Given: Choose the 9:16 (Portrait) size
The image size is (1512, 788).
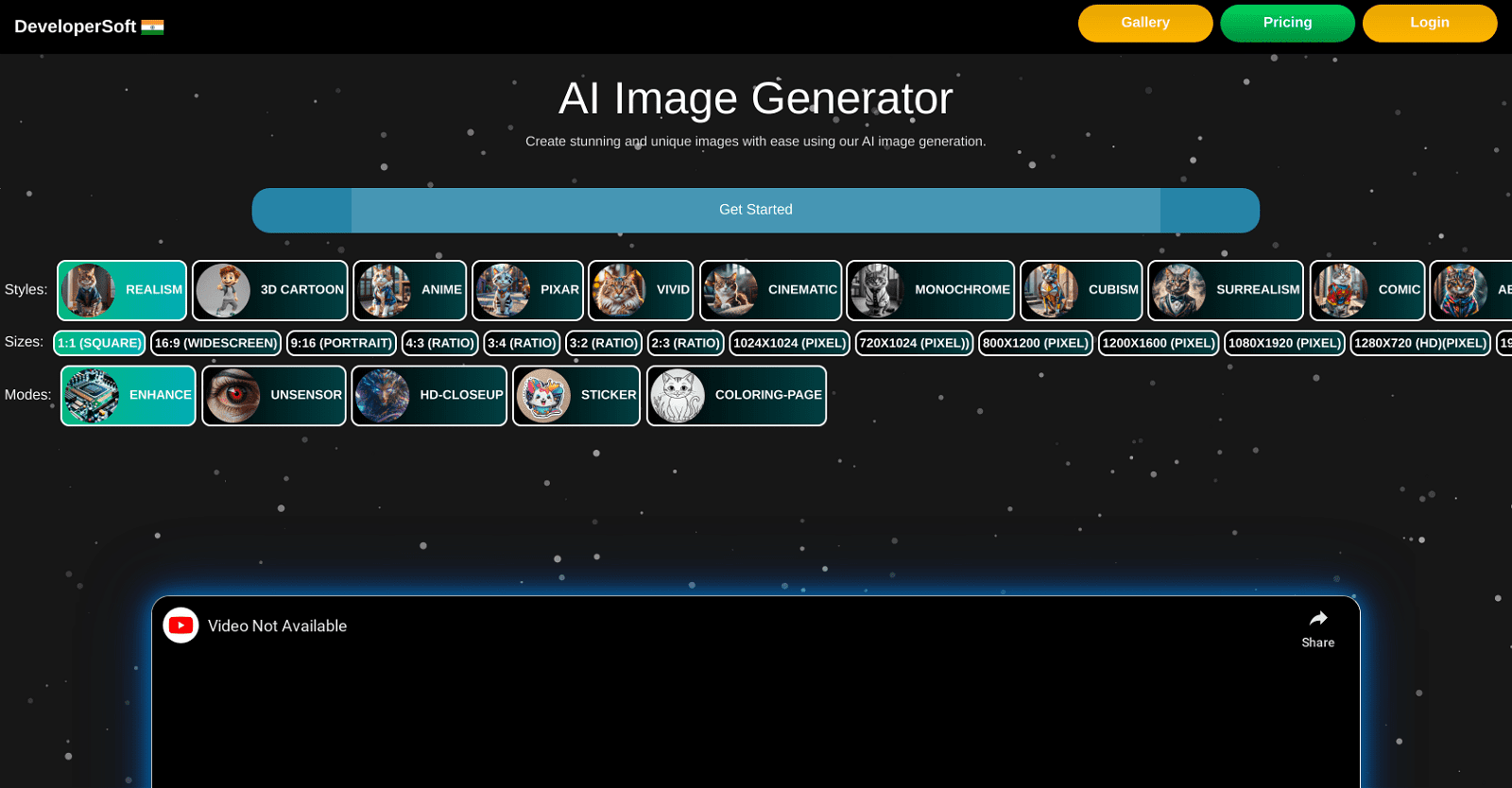Looking at the screenshot, I should [341, 343].
